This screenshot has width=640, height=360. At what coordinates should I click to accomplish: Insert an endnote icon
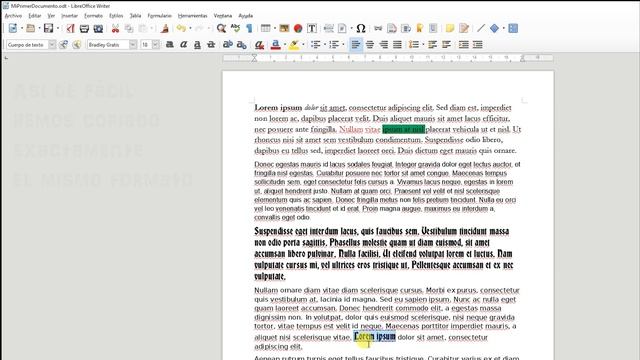(406, 28)
